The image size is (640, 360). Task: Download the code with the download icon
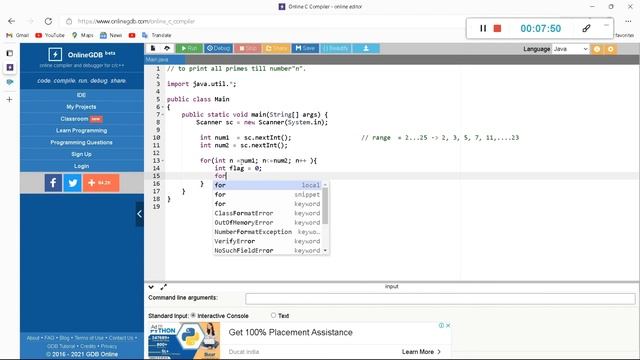tap(366, 48)
